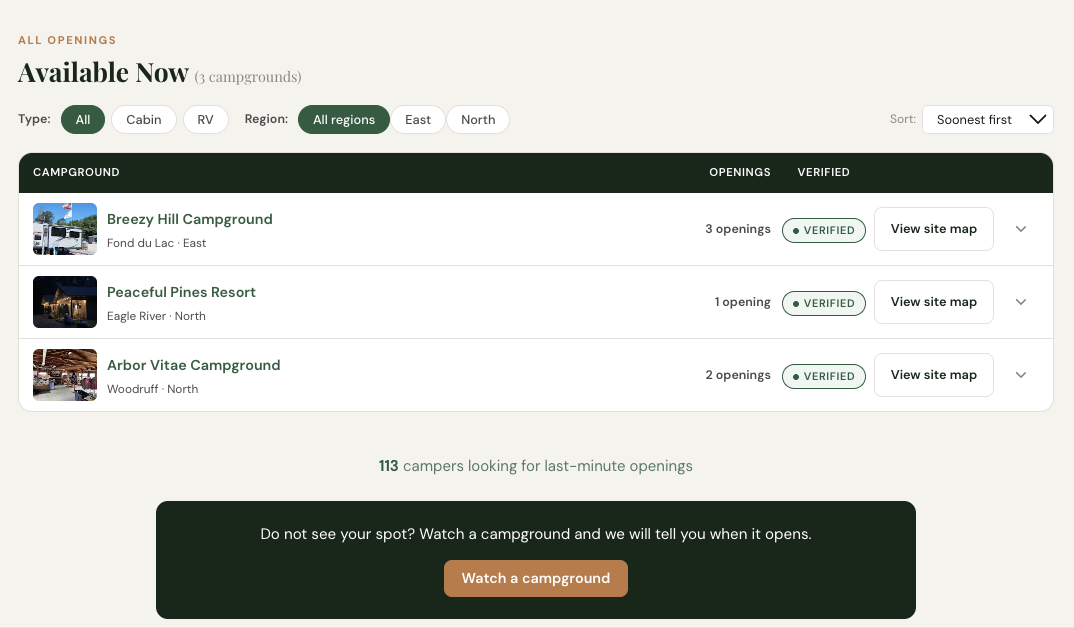
Task: Open the Arbor Vitae Campground link
Action: click(194, 365)
